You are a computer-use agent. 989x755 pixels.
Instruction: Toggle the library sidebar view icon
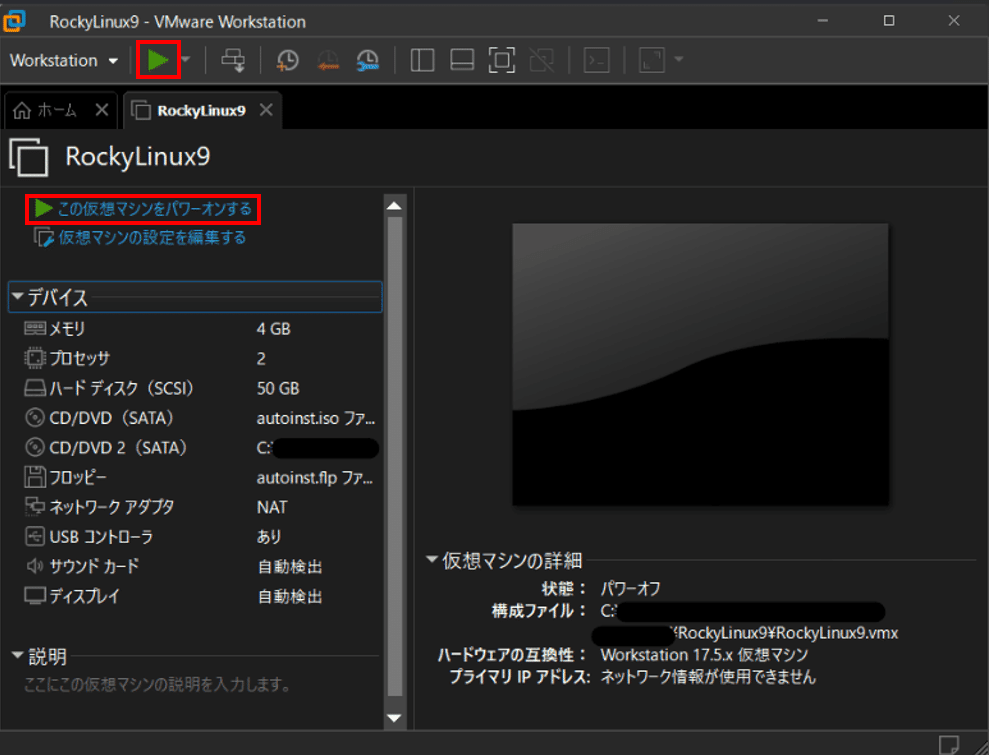422,61
